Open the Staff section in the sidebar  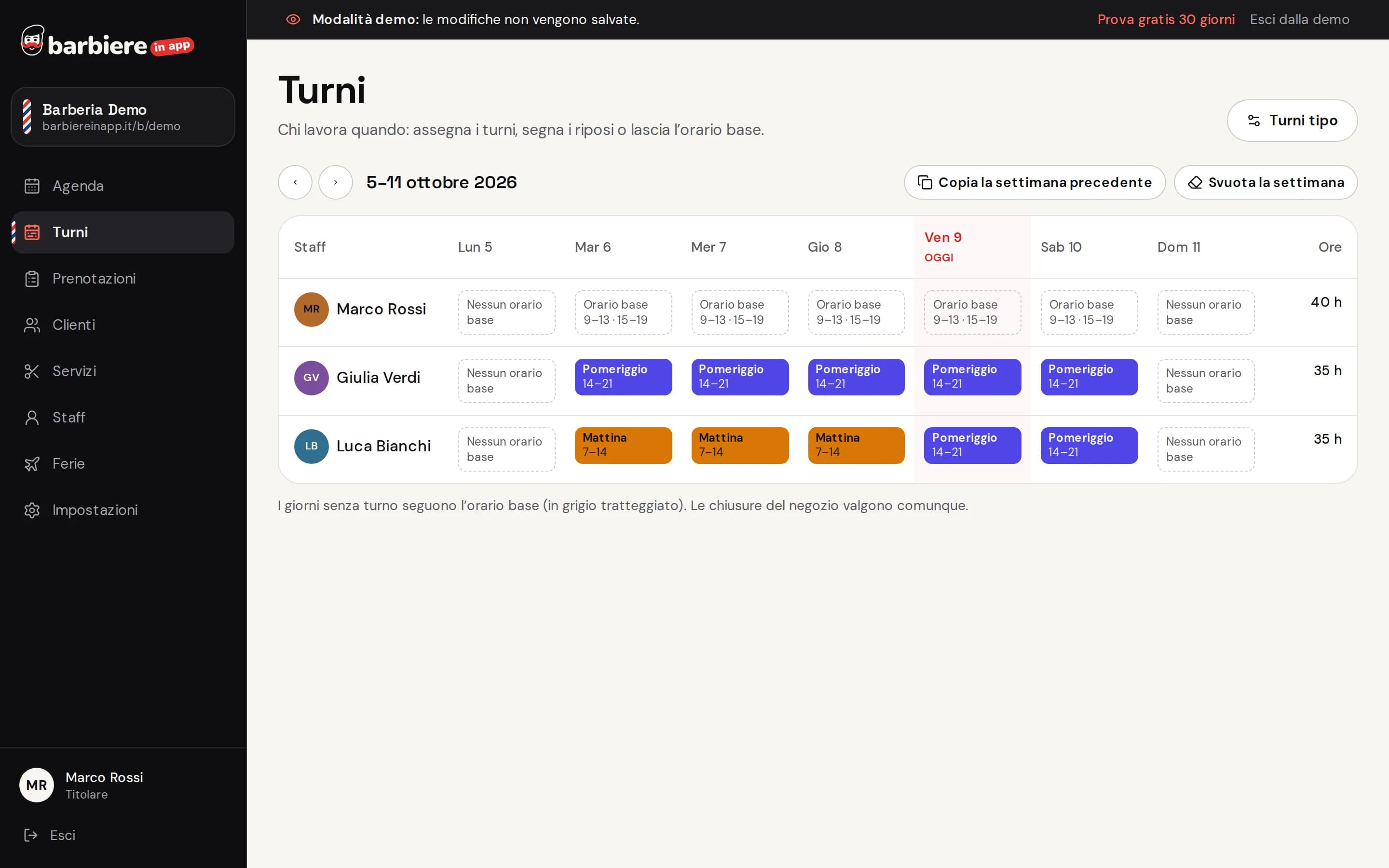[123, 417]
